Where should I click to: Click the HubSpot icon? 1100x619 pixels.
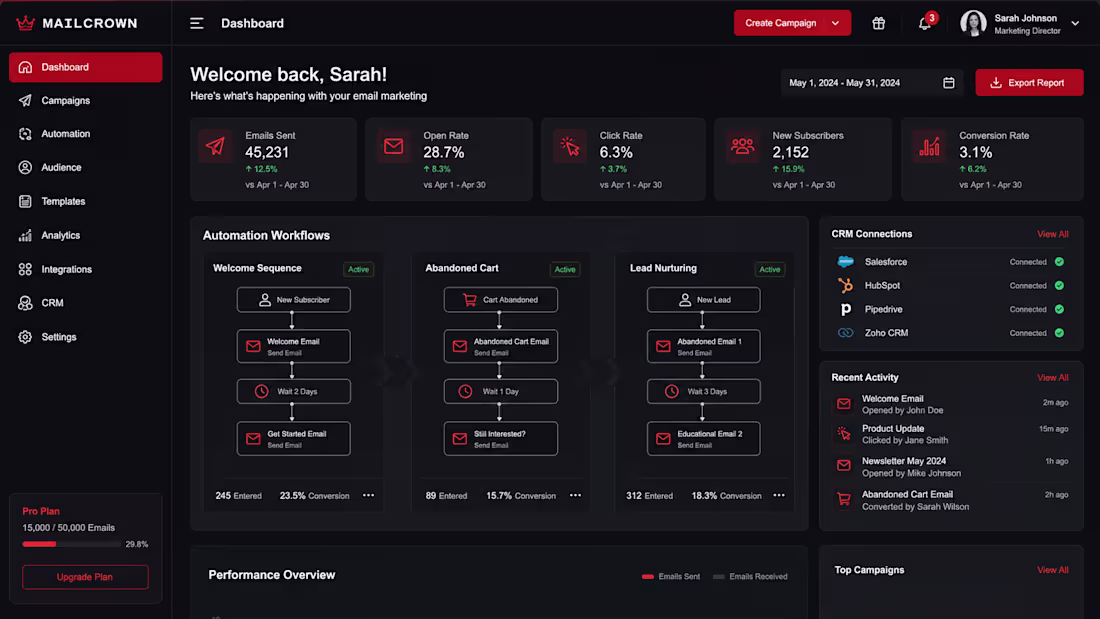tap(845, 286)
